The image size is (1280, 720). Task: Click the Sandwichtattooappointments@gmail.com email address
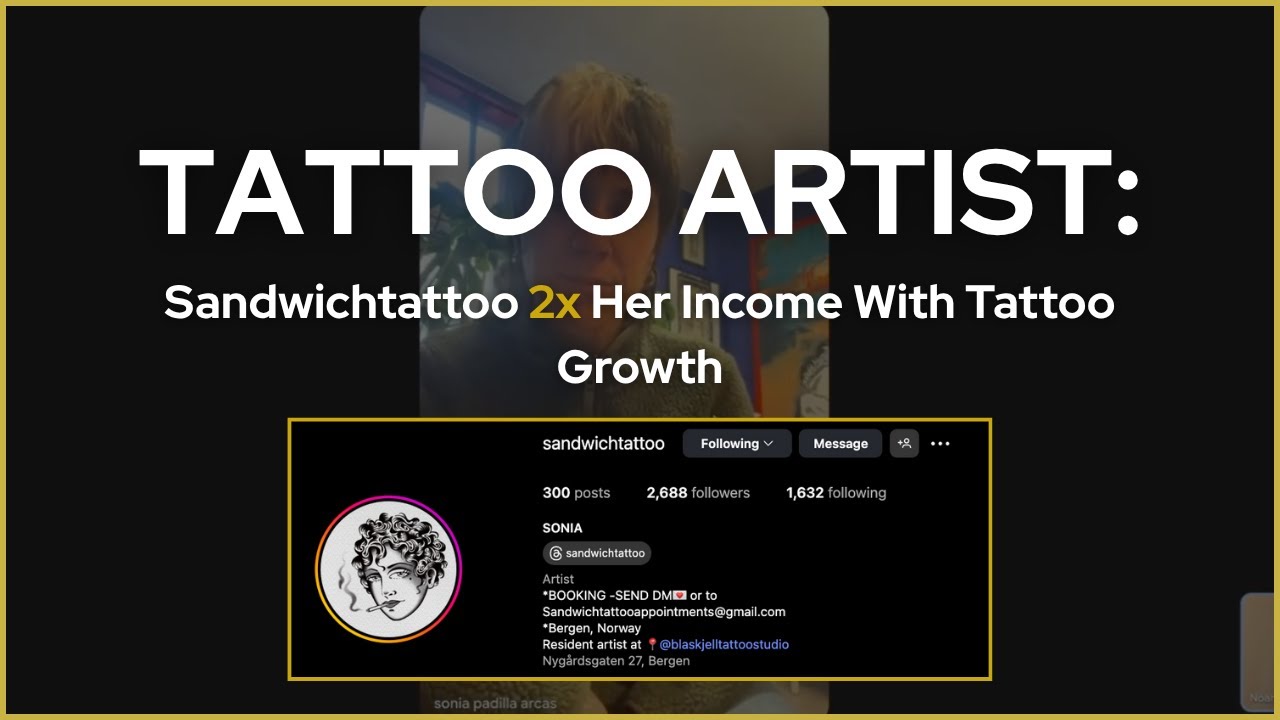[x=664, y=612]
